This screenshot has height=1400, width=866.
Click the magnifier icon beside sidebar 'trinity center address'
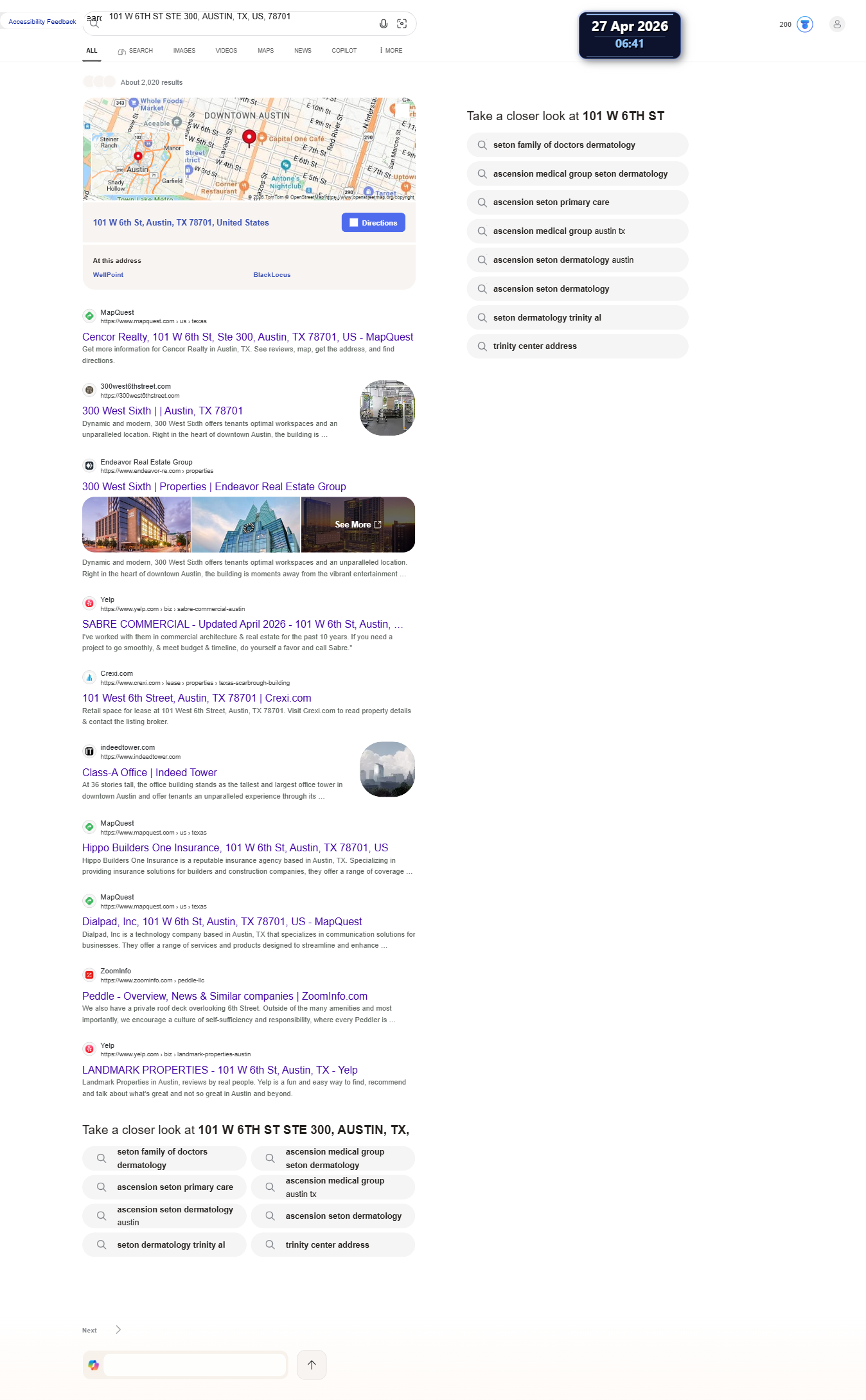pos(482,346)
